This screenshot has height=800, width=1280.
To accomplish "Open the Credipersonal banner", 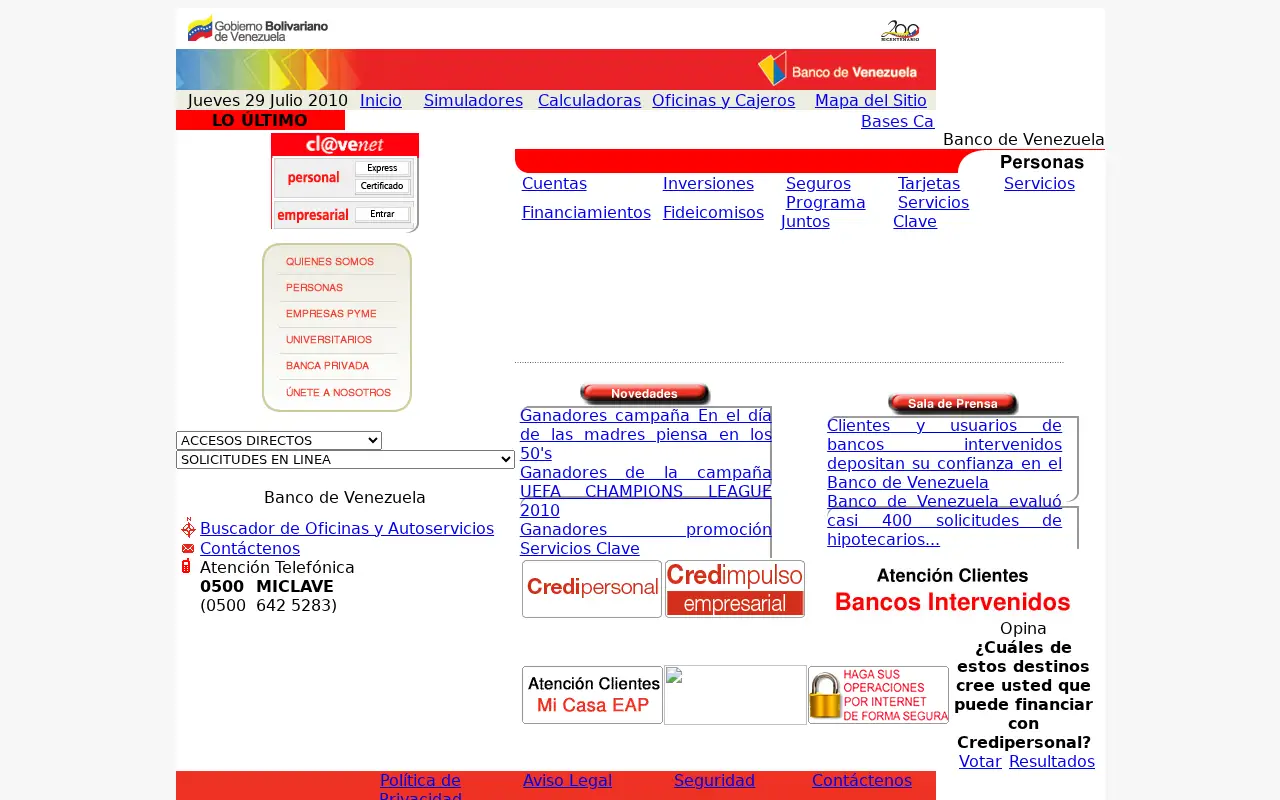I will pyautogui.click(x=592, y=589).
